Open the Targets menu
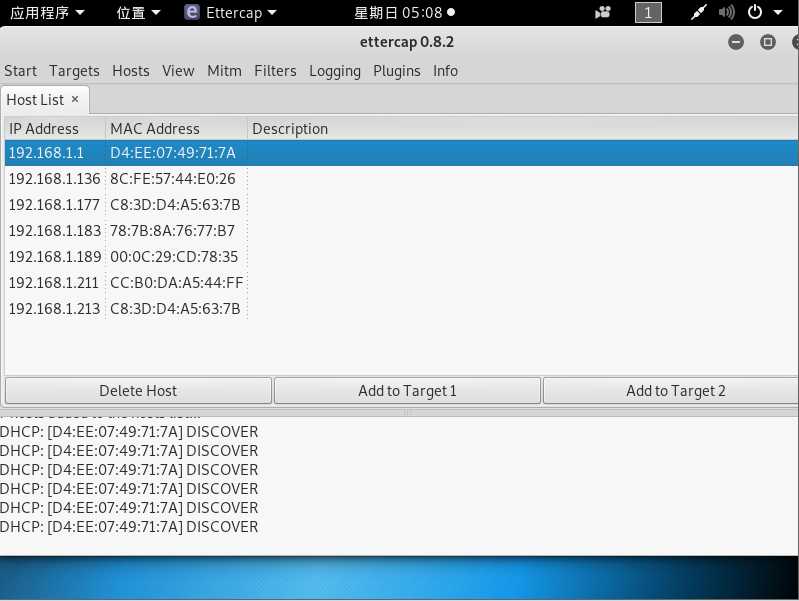Image resolution: width=799 pixels, height=601 pixels. pyautogui.click(x=74, y=71)
